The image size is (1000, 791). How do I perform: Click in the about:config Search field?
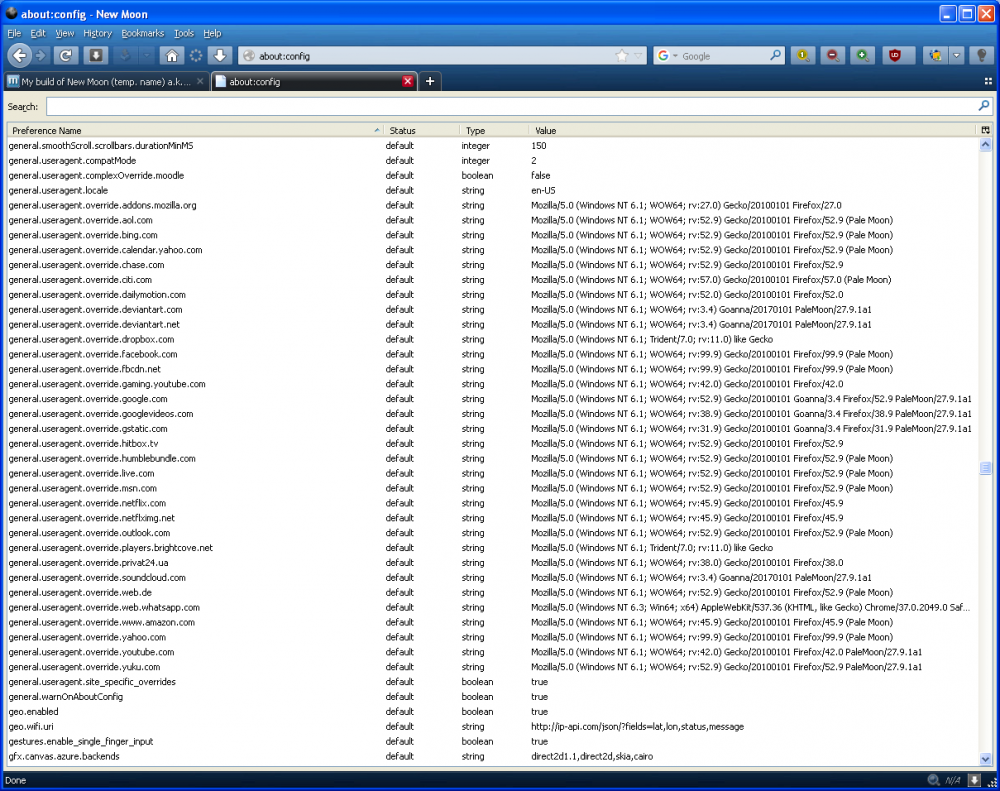pos(510,106)
